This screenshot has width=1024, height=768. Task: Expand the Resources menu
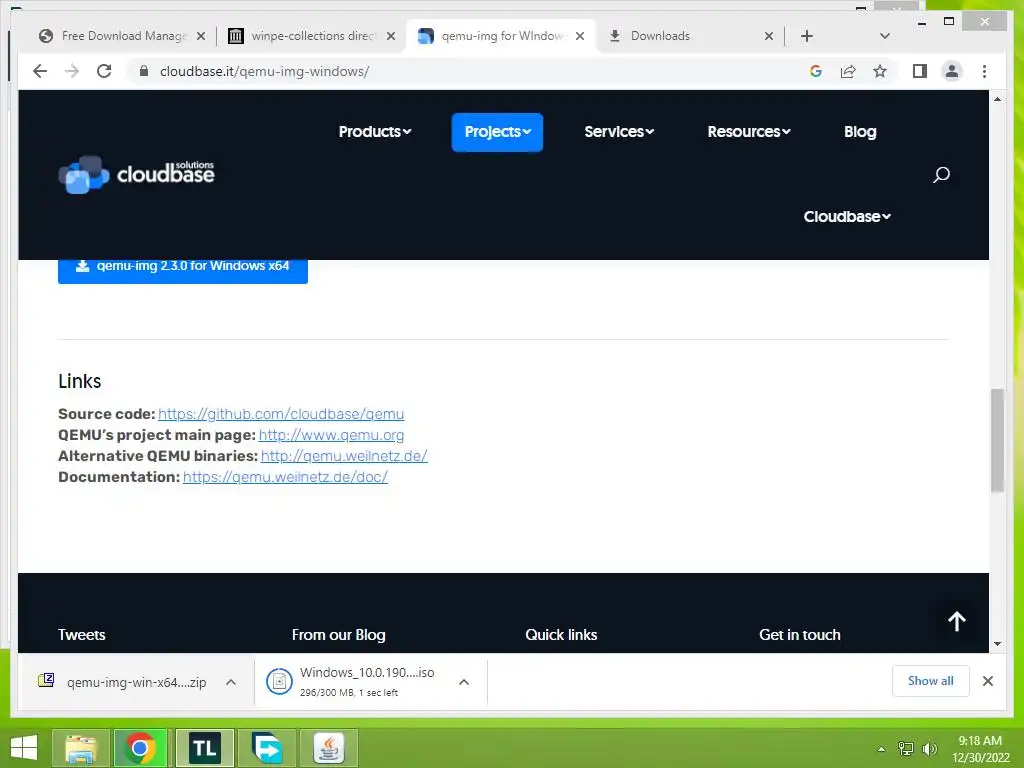pos(749,132)
